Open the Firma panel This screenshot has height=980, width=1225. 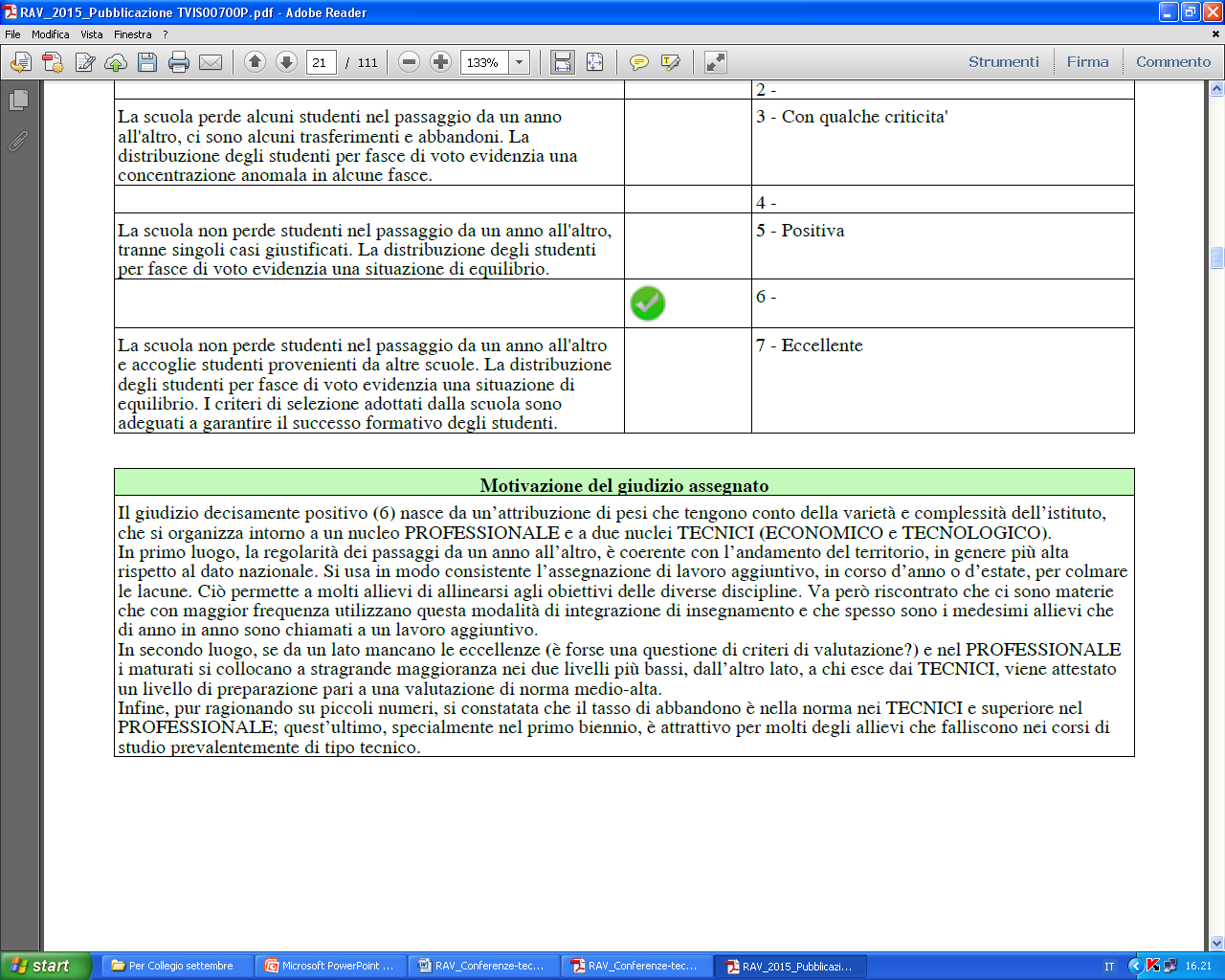[1087, 62]
